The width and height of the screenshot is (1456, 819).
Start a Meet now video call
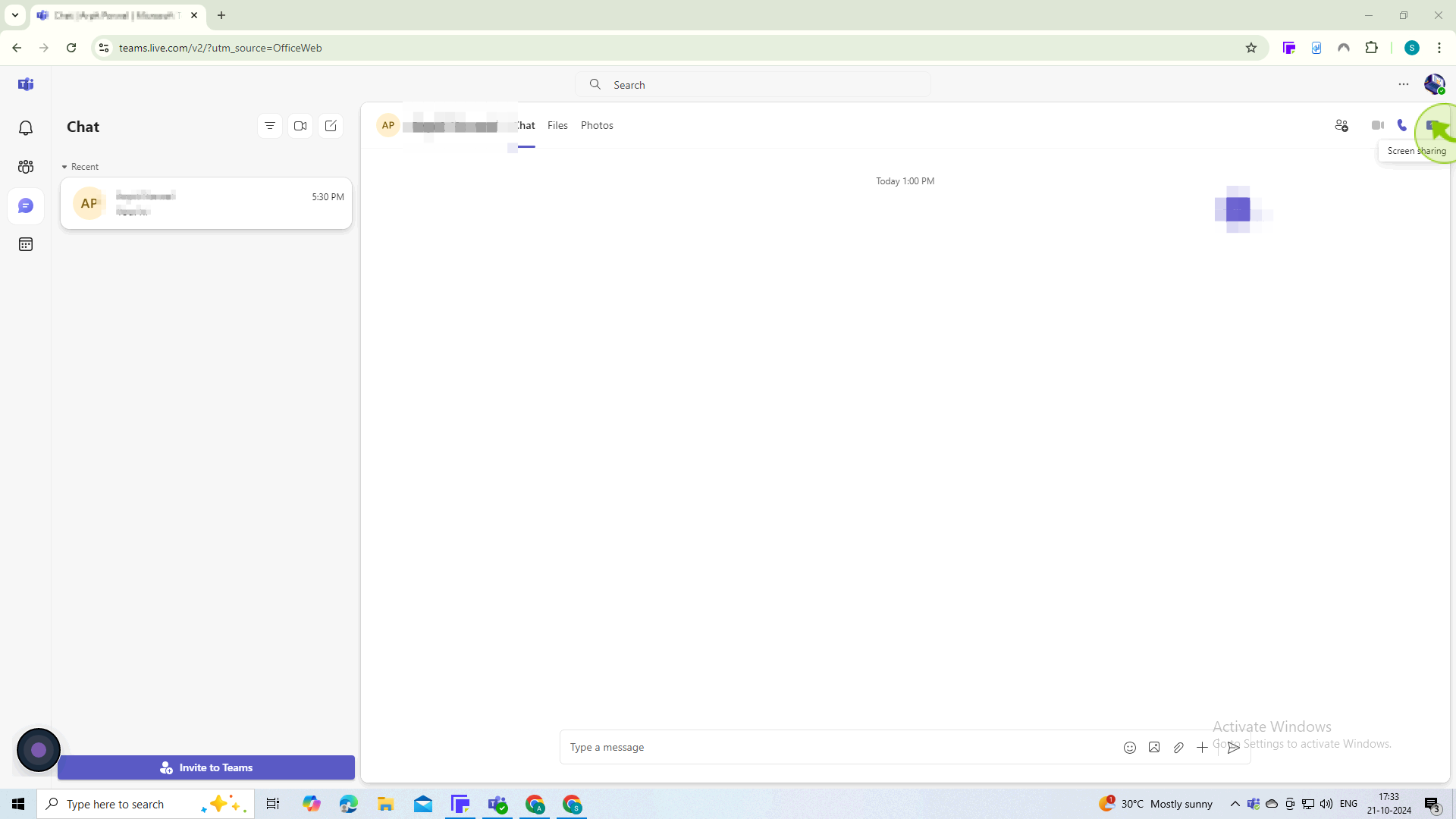pos(300,126)
